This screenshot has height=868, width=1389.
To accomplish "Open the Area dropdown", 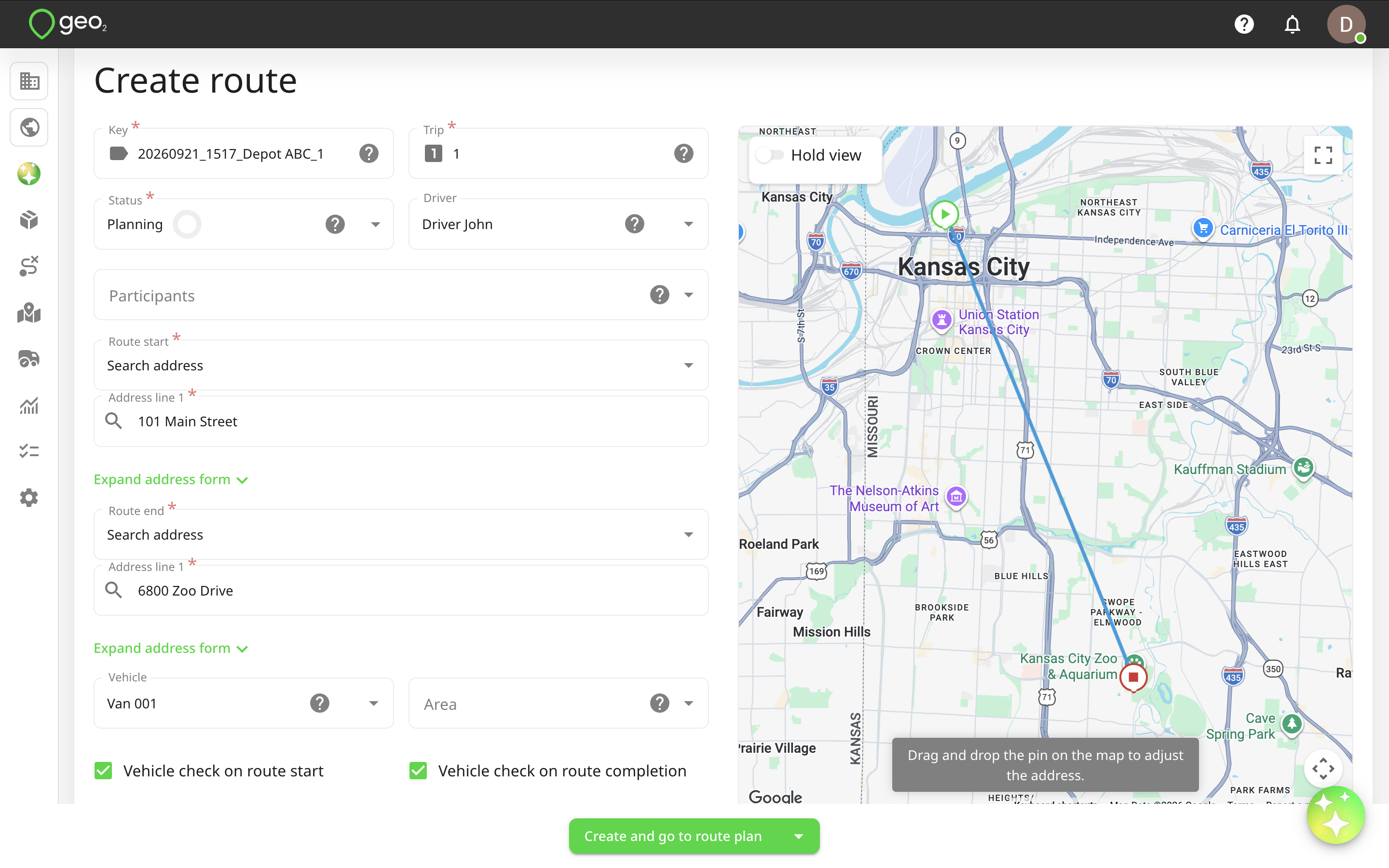I will pyautogui.click(x=689, y=704).
